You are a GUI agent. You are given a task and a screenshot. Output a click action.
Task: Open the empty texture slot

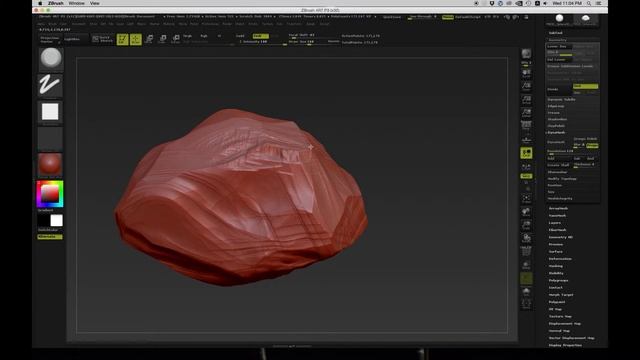(x=50, y=139)
